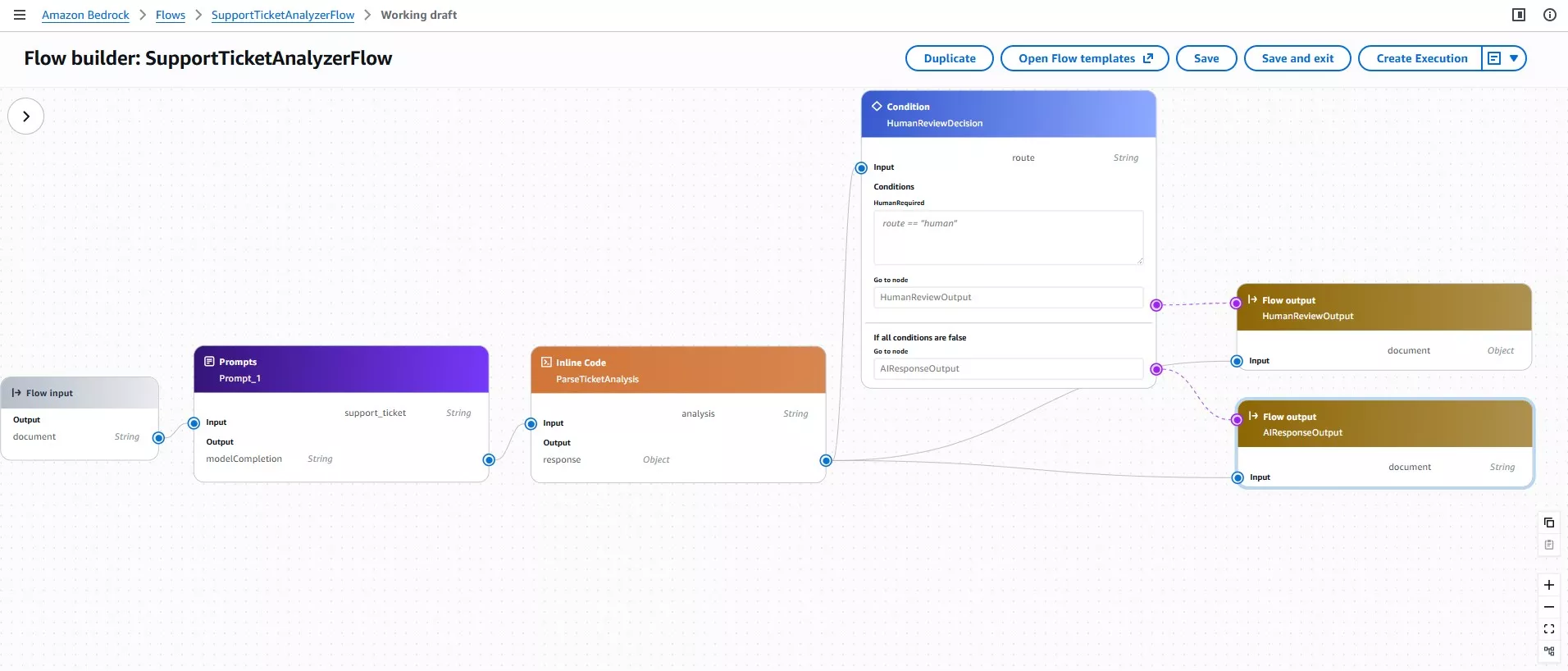Zoom out the canvas with minus icon
Viewport: 1568px width, 671px height.
tap(1549, 607)
